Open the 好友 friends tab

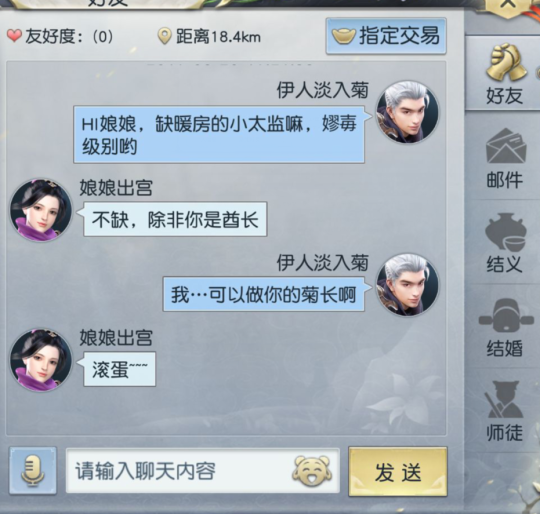point(506,73)
